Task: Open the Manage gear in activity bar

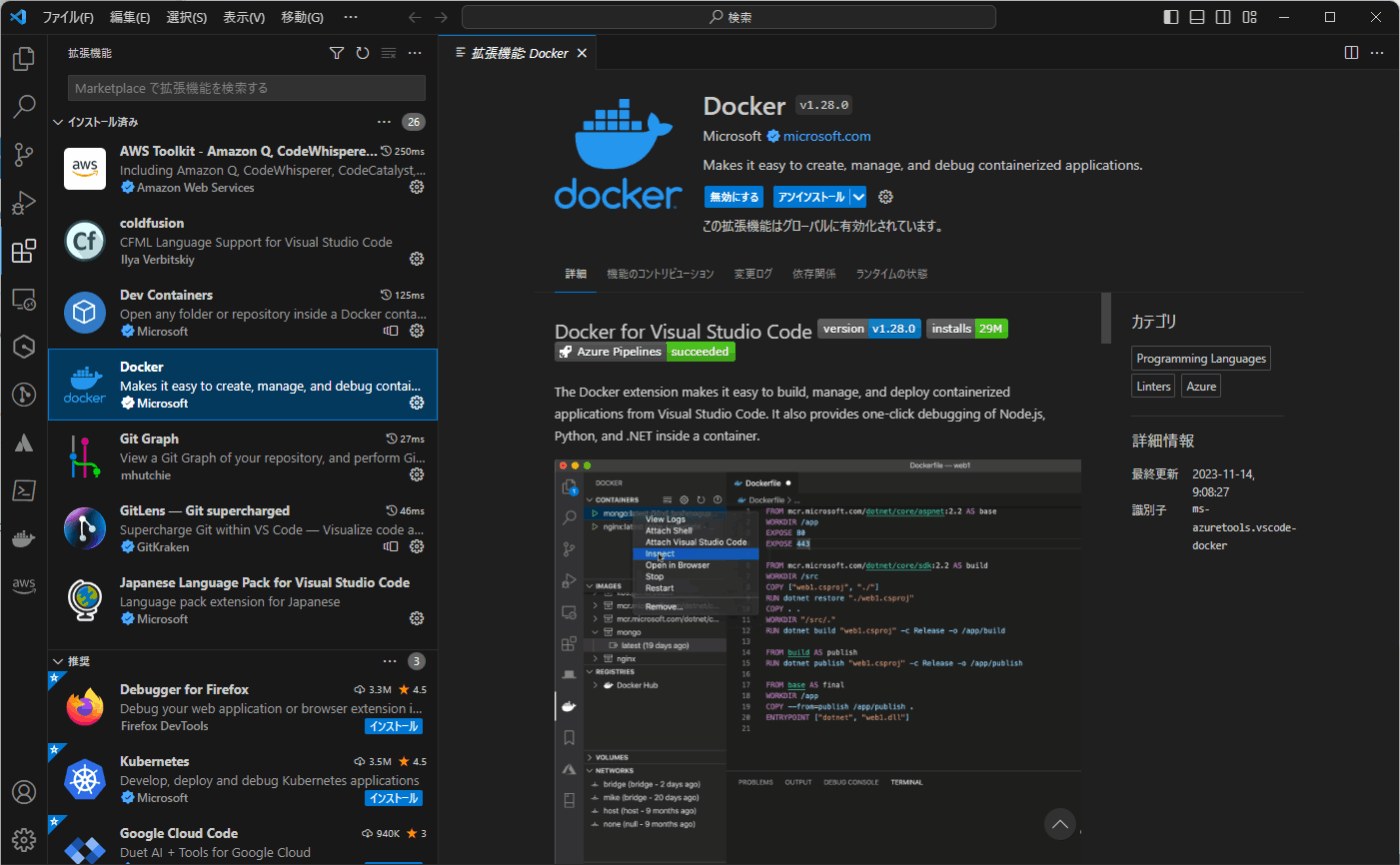Action: pos(24,839)
